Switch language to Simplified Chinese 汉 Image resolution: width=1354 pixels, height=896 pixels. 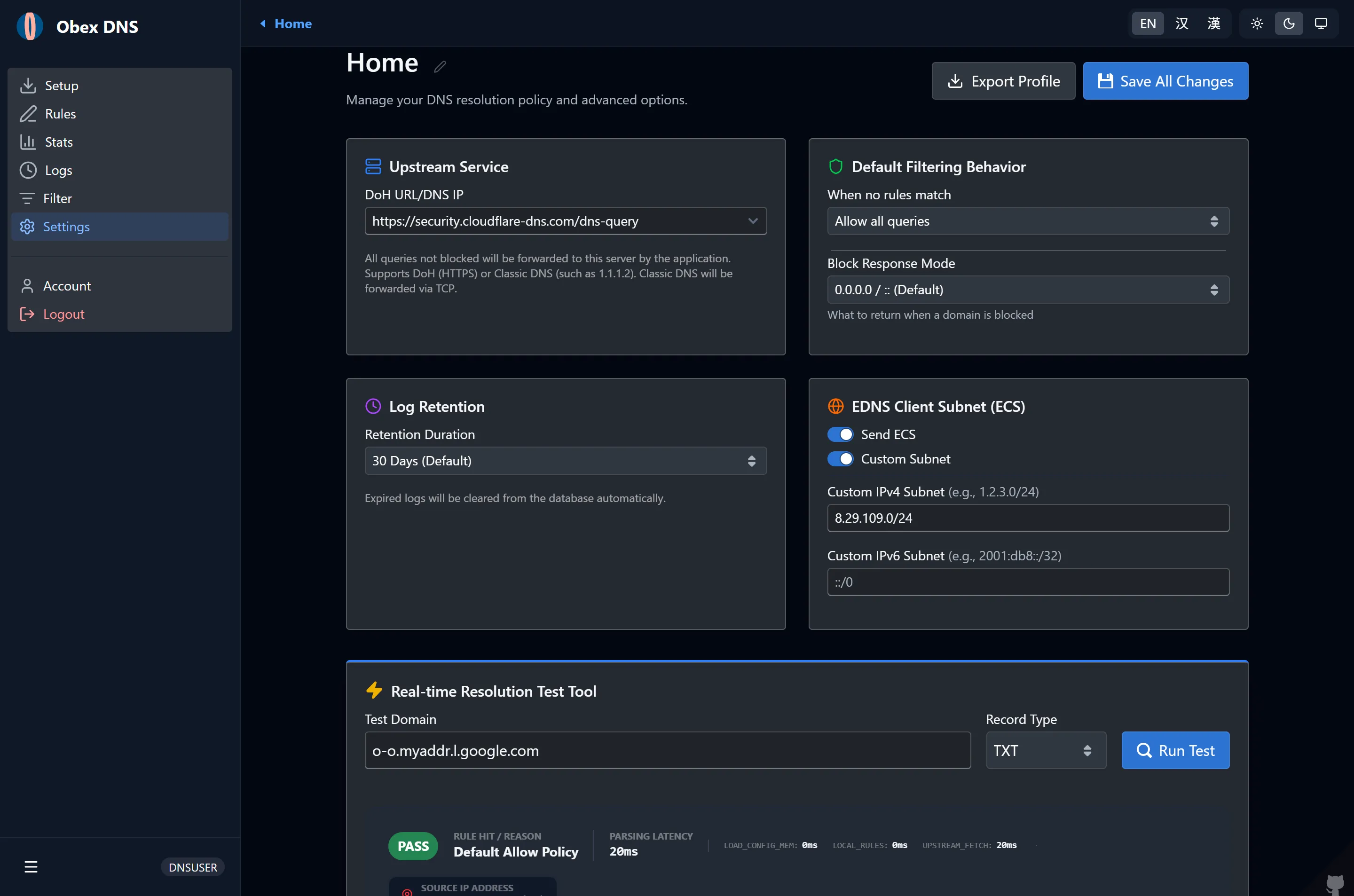tap(1181, 24)
